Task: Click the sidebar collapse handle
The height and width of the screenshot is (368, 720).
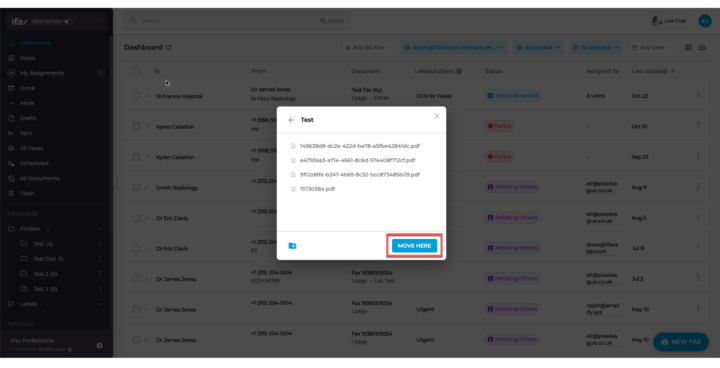Action: pos(117,183)
